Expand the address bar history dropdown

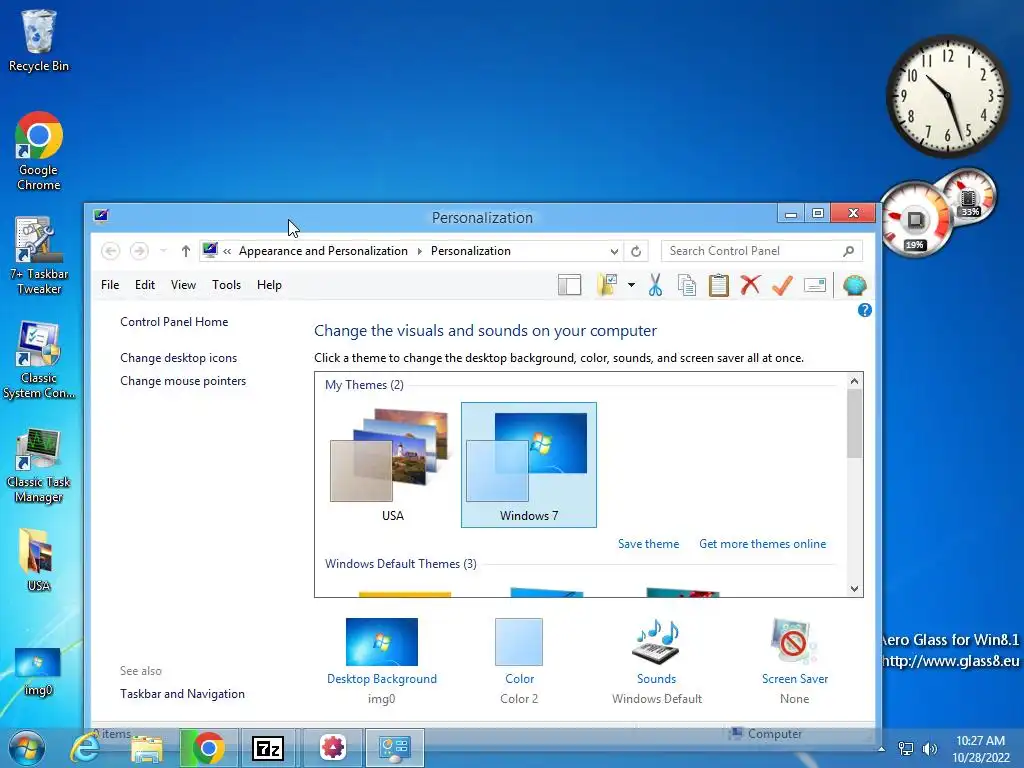coord(614,251)
